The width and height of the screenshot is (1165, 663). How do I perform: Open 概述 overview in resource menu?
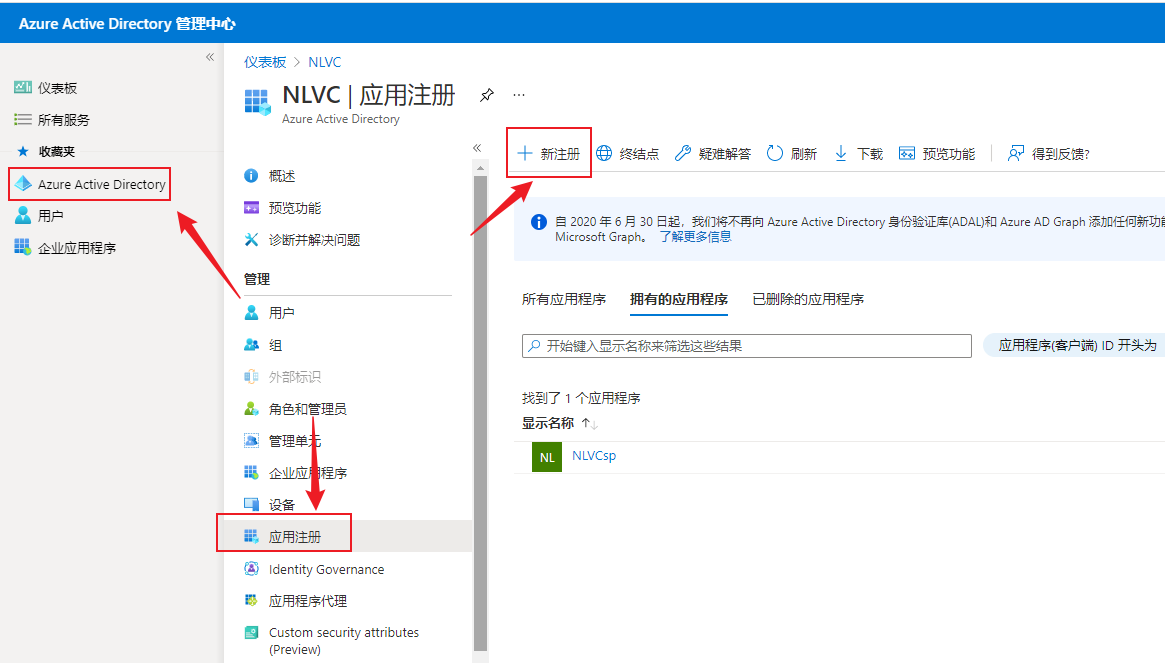pyautogui.click(x=270, y=176)
